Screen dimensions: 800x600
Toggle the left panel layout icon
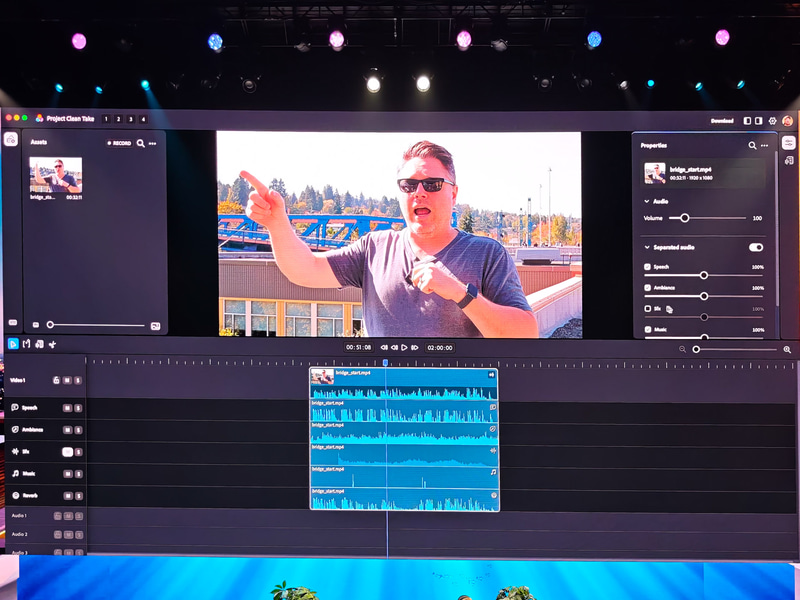(x=747, y=121)
